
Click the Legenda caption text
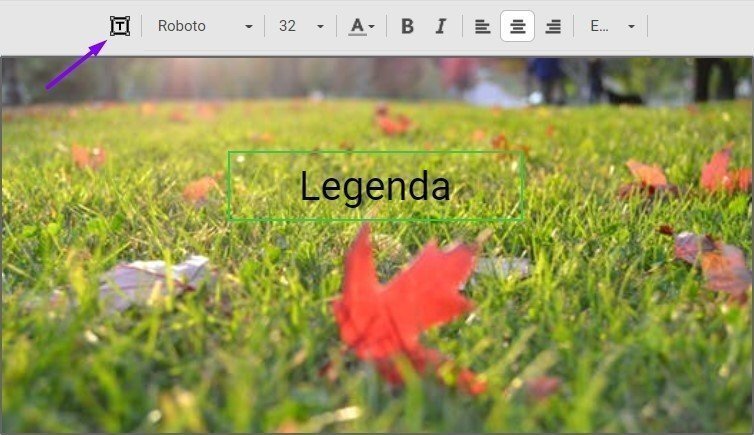point(375,187)
